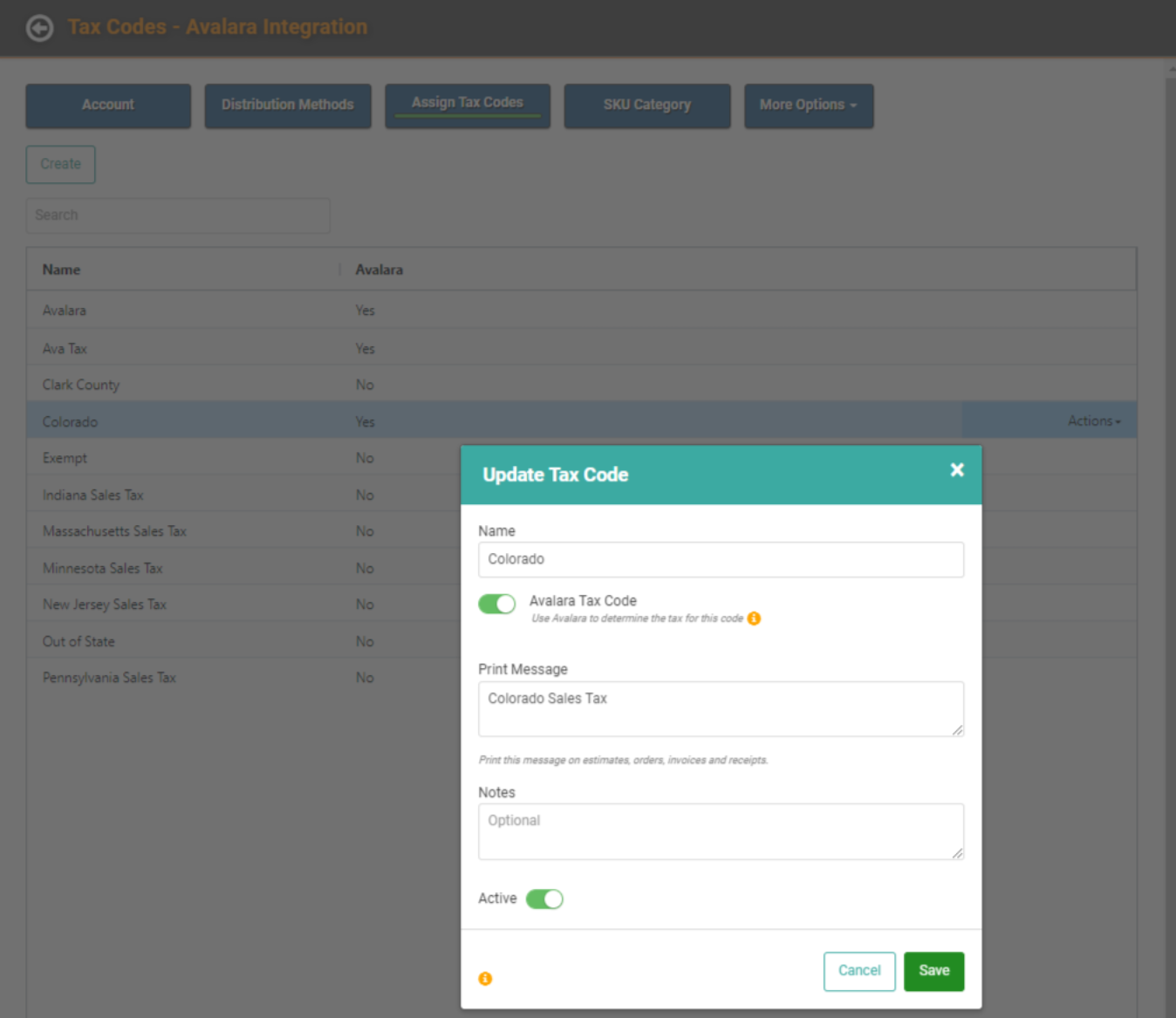Screen dimensions: 1176x1018
Task: Click the Create button
Action: pyautogui.click(x=60, y=164)
